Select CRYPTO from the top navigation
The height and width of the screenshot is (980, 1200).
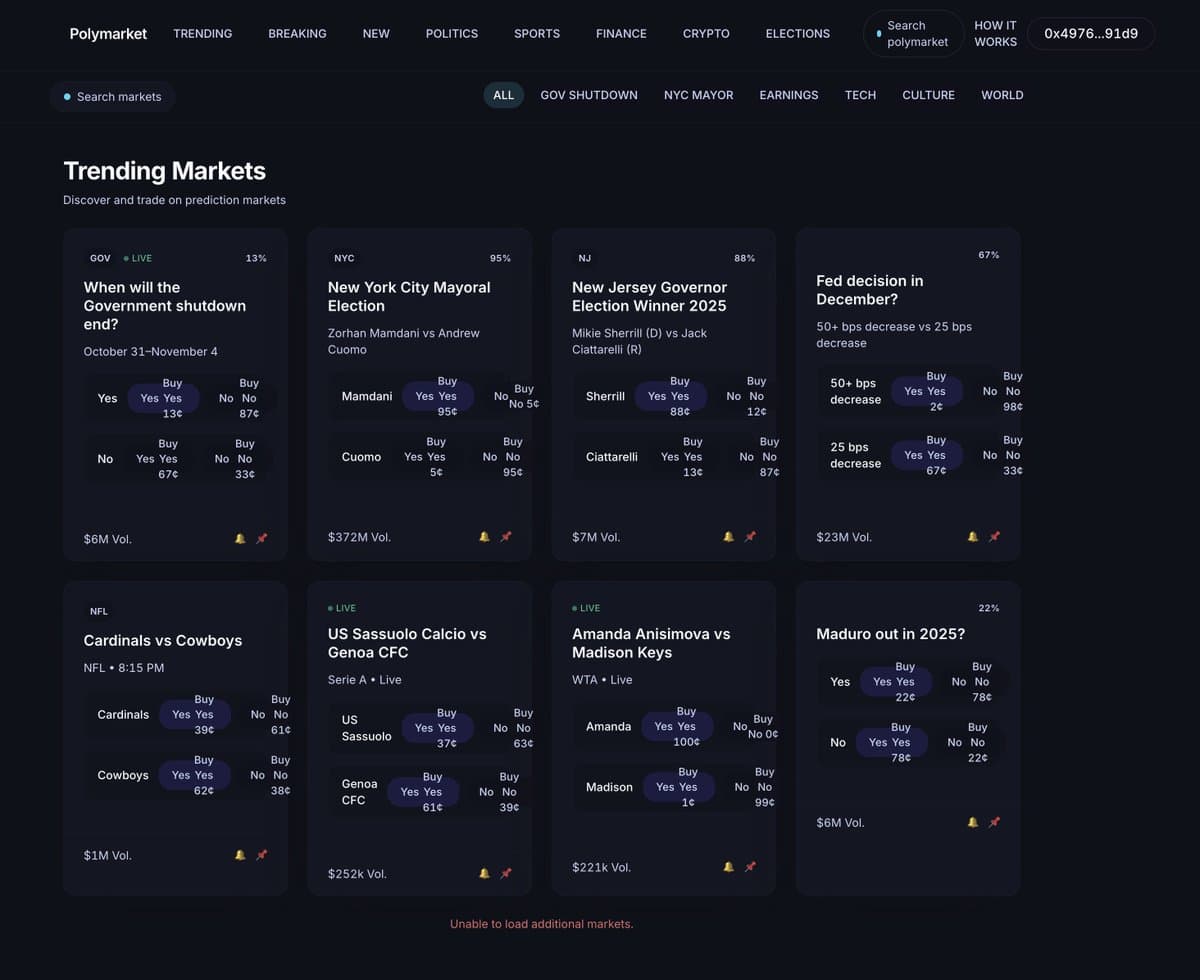click(x=706, y=33)
